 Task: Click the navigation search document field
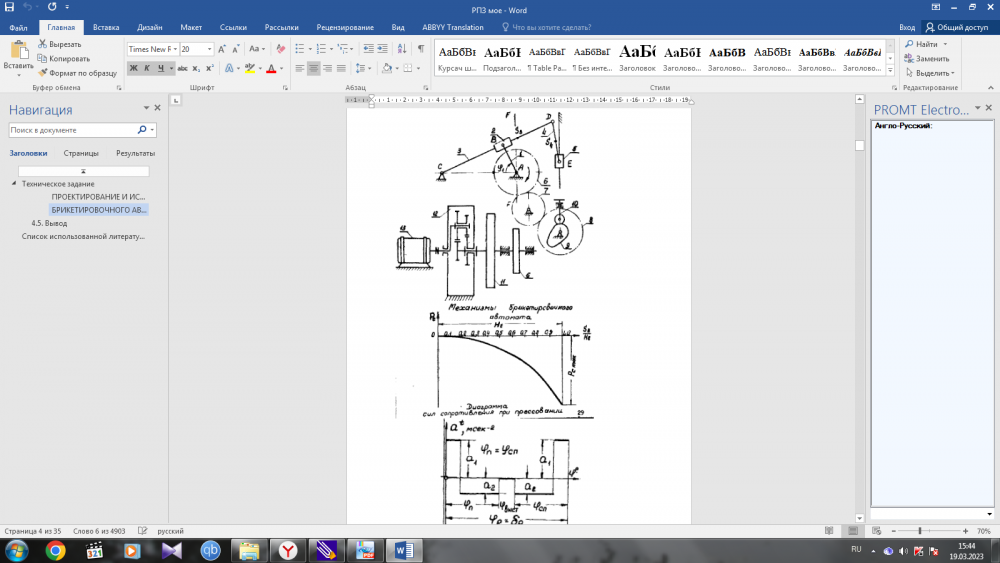point(70,130)
